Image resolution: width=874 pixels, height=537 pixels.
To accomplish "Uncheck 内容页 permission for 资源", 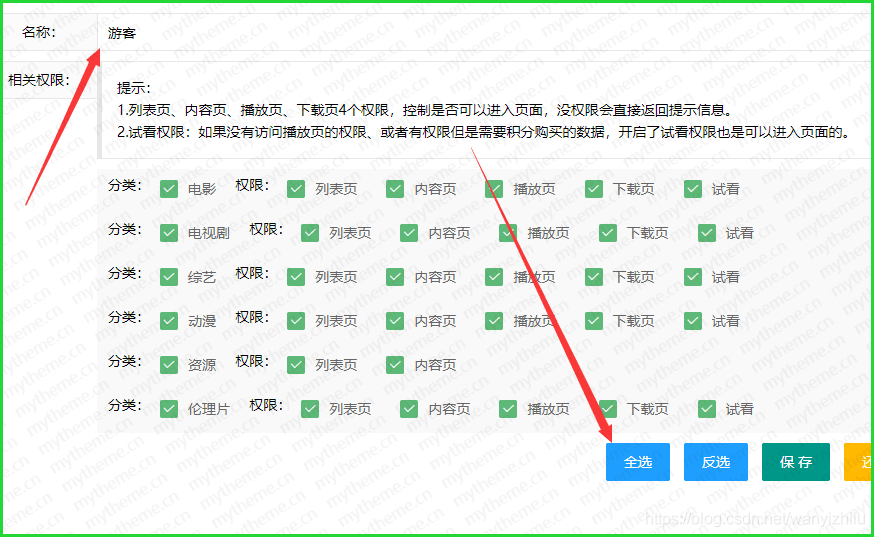I will (x=395, y=365).
